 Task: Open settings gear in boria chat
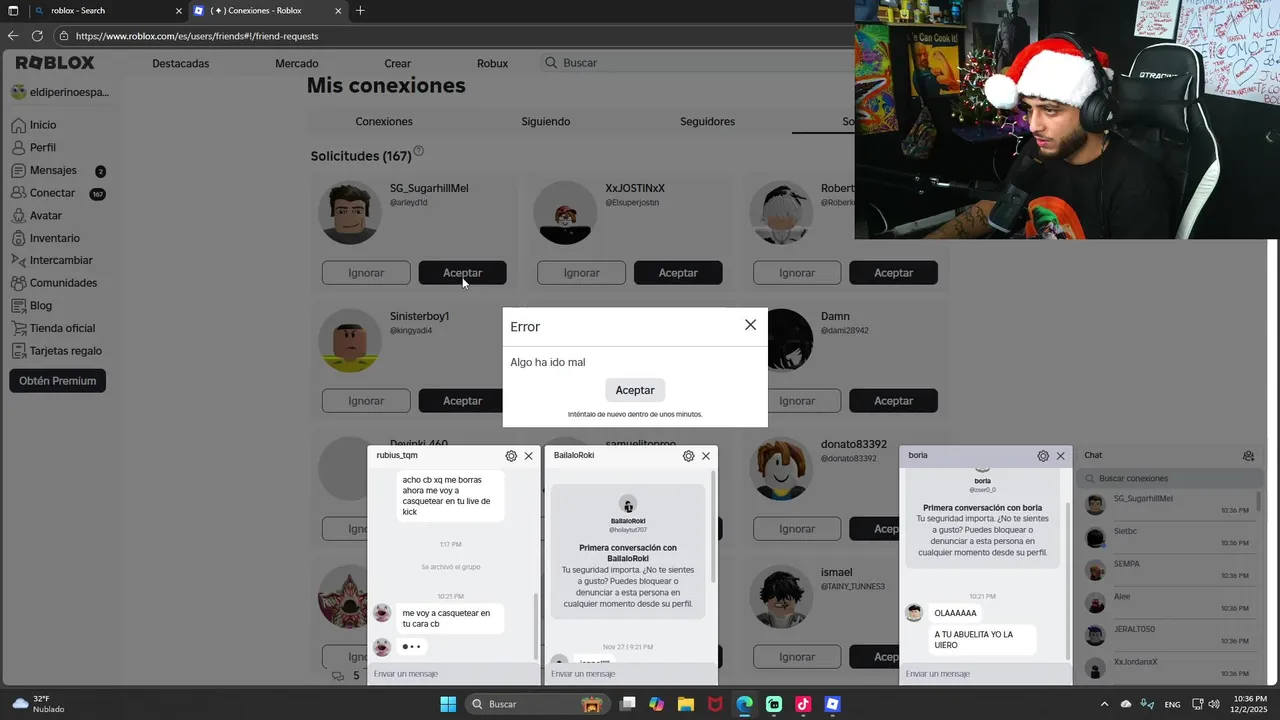pyautogui.click(x=1043, y=456)
